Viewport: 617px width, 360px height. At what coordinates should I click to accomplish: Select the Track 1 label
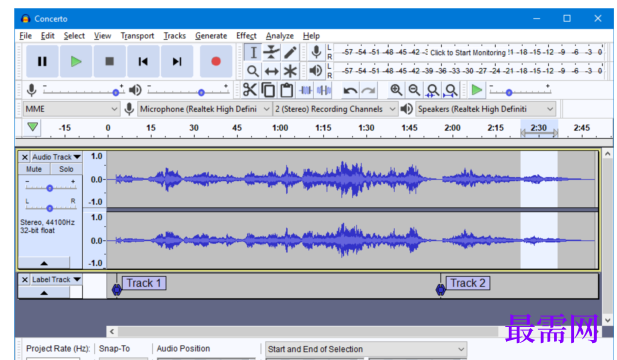[x=144, y=283]
